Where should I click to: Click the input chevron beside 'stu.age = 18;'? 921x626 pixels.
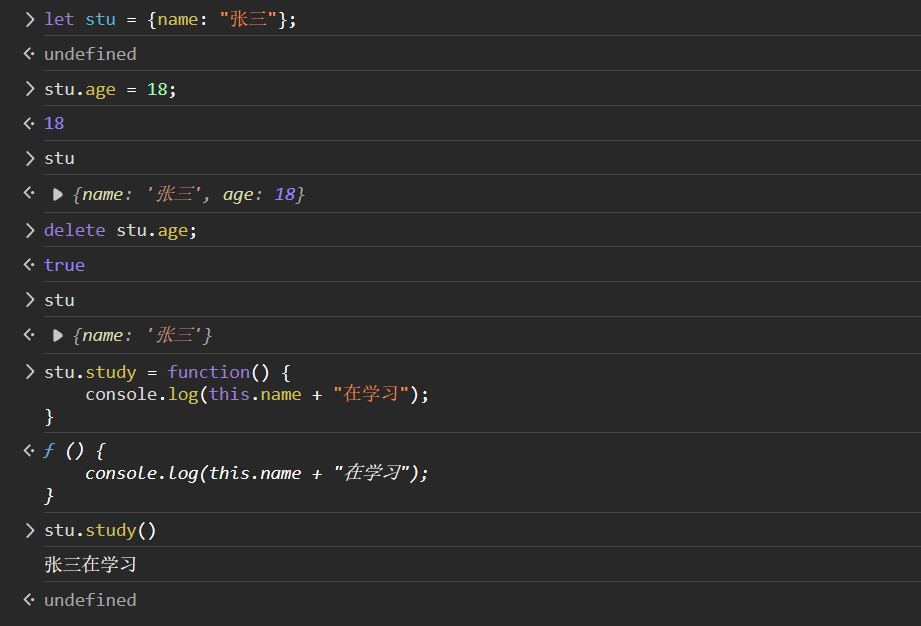(x=29, y=89)
